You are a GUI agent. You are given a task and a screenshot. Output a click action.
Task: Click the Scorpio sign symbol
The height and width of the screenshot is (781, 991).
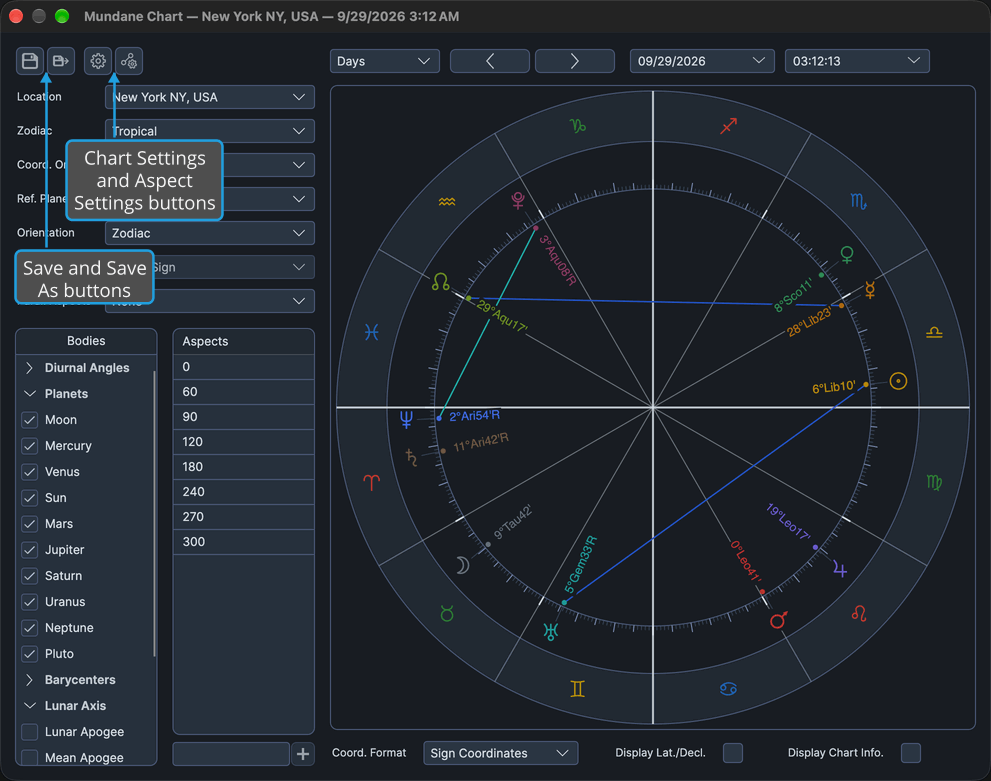coord(858,202)
